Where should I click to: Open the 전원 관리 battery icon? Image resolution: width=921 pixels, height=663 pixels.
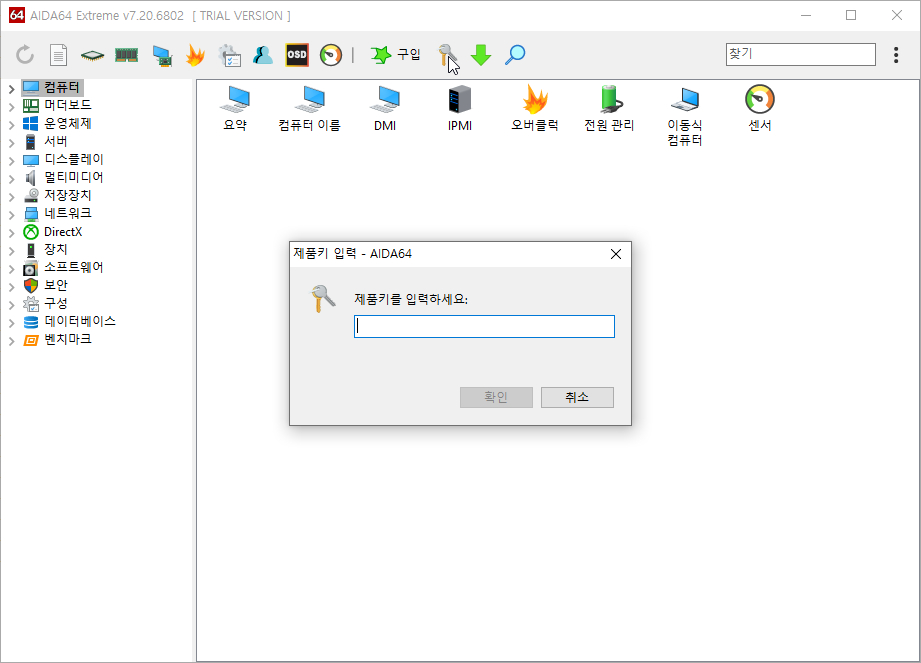tap(610, 108)
